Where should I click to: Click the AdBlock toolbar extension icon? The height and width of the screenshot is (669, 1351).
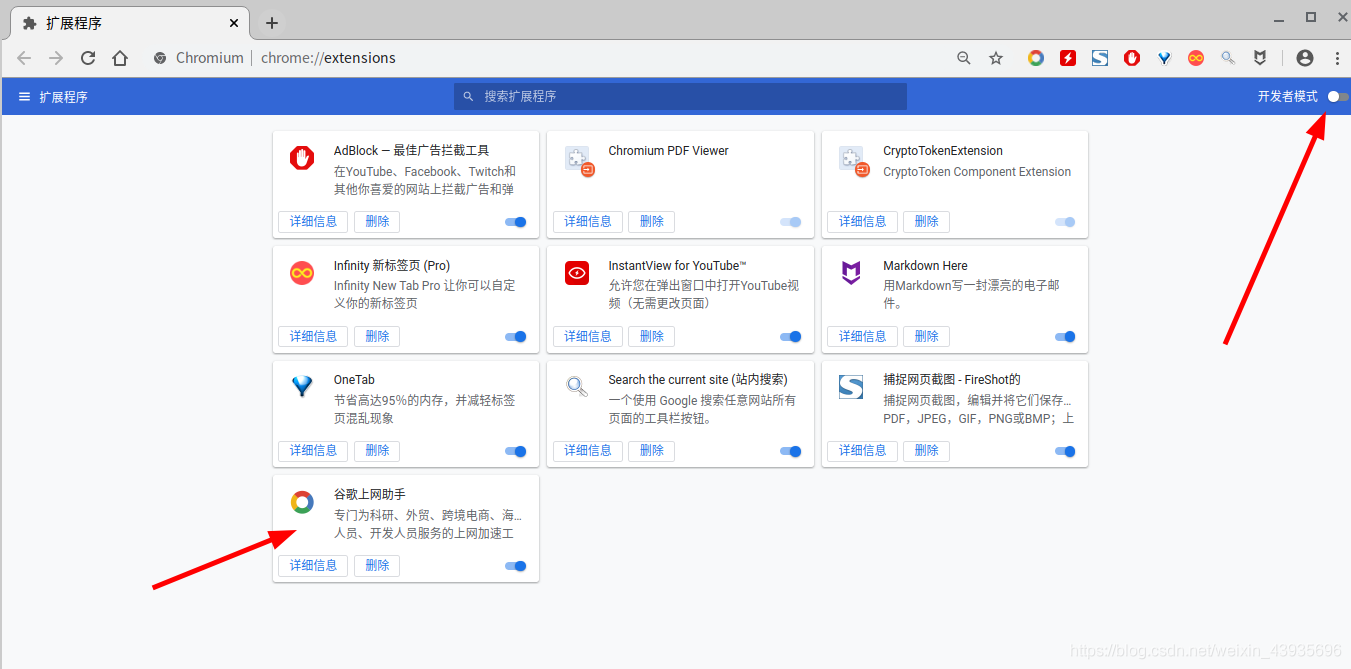click(x=1132, y=58)
